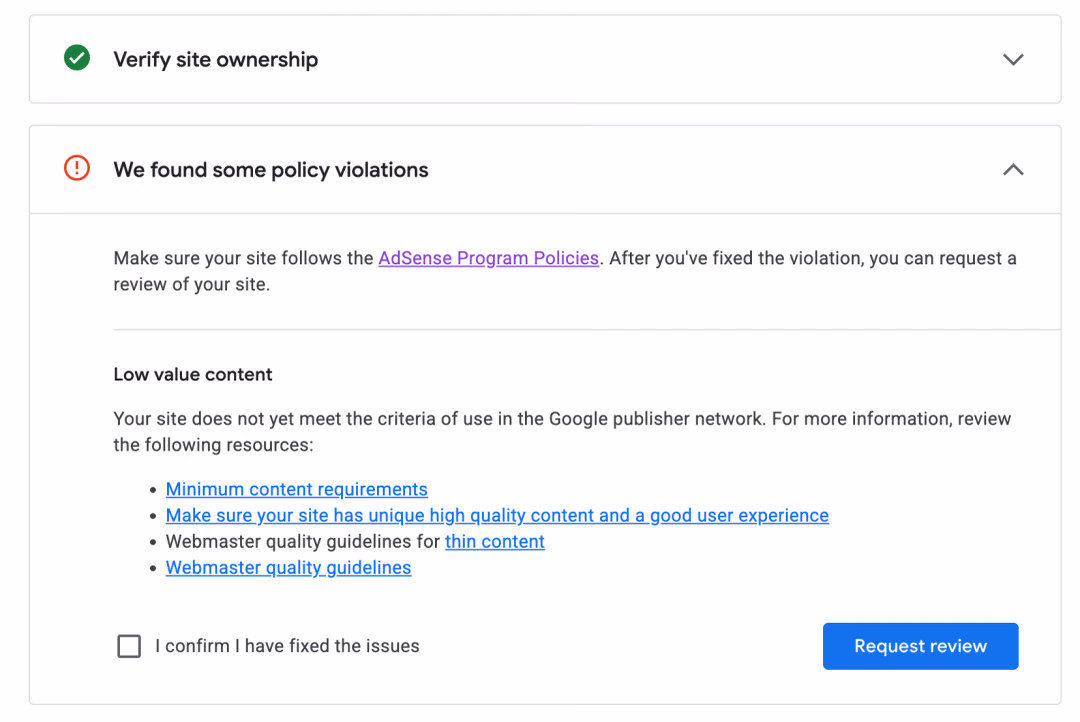Visit the Webmaster quality guidelines link
Image resolution: width=1080 pixels, height=722 pixels.
point(289,568)
